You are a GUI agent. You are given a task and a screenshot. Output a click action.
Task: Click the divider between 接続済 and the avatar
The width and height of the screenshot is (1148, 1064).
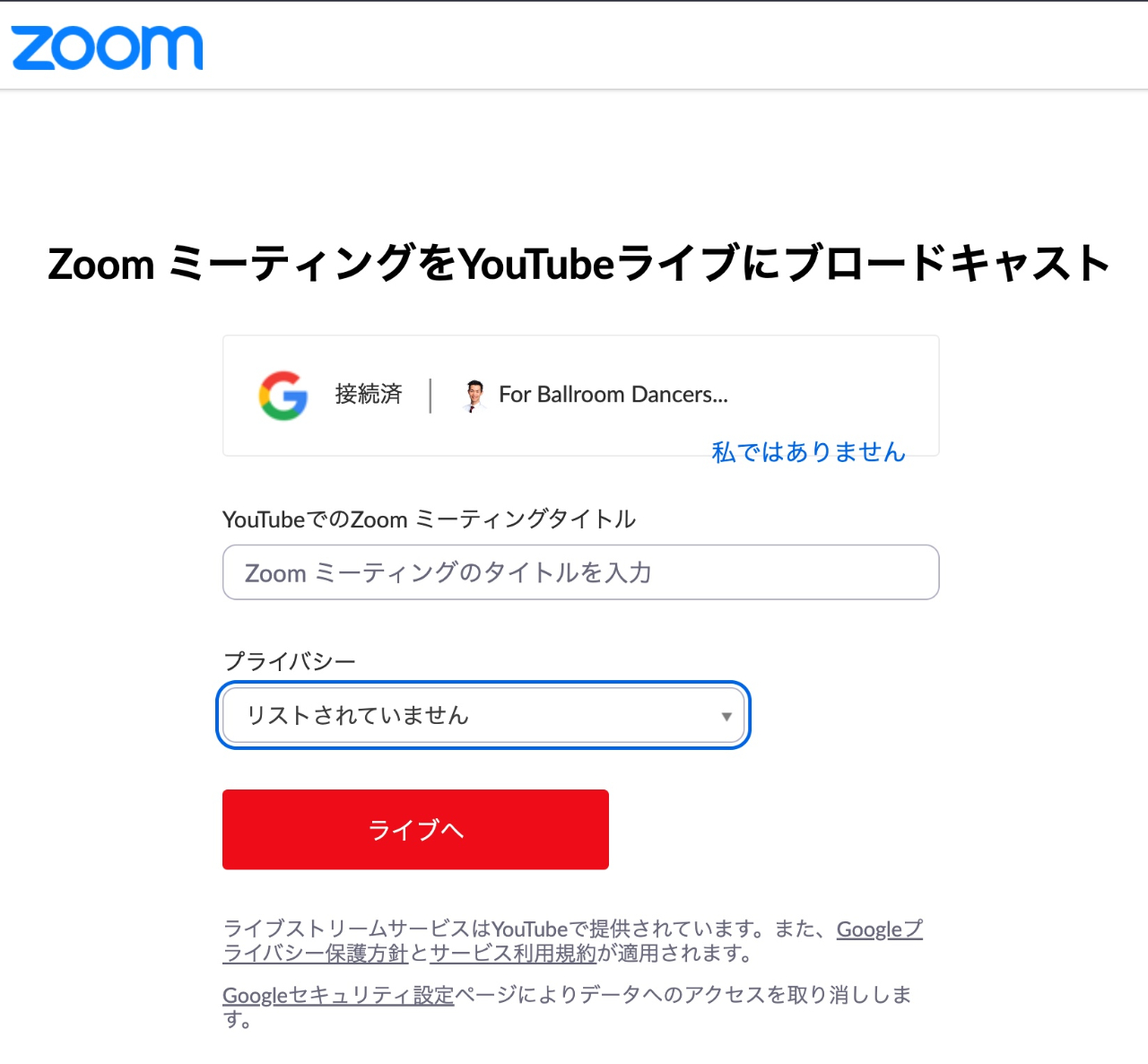click(430, 396)
